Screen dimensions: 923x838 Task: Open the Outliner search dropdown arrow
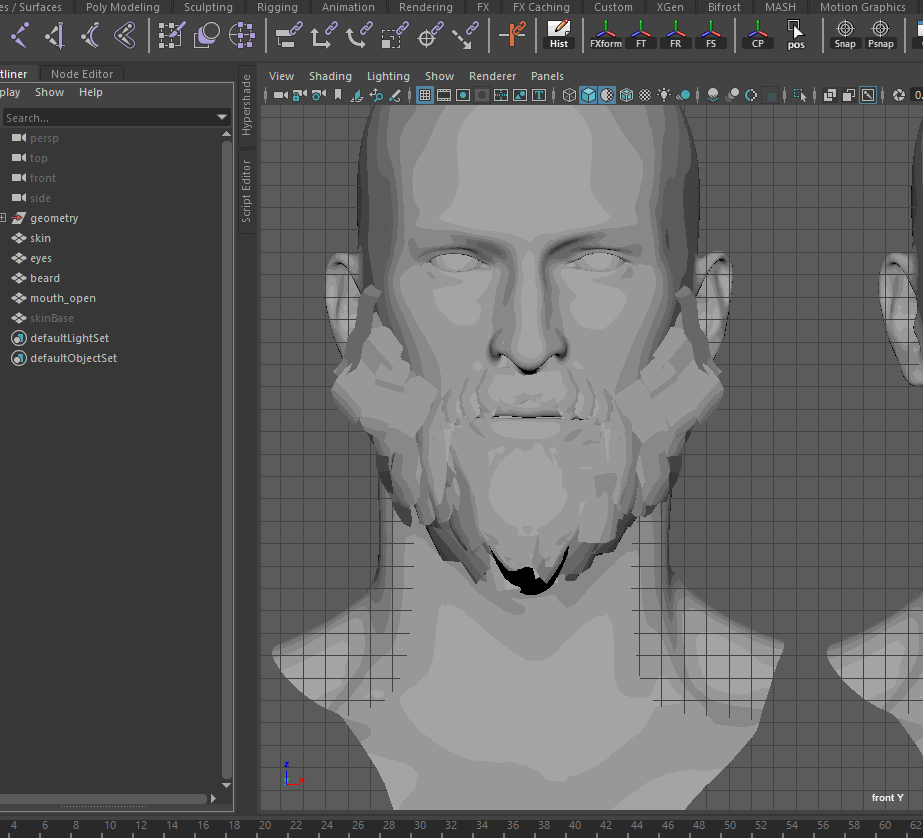pos(222,118)
